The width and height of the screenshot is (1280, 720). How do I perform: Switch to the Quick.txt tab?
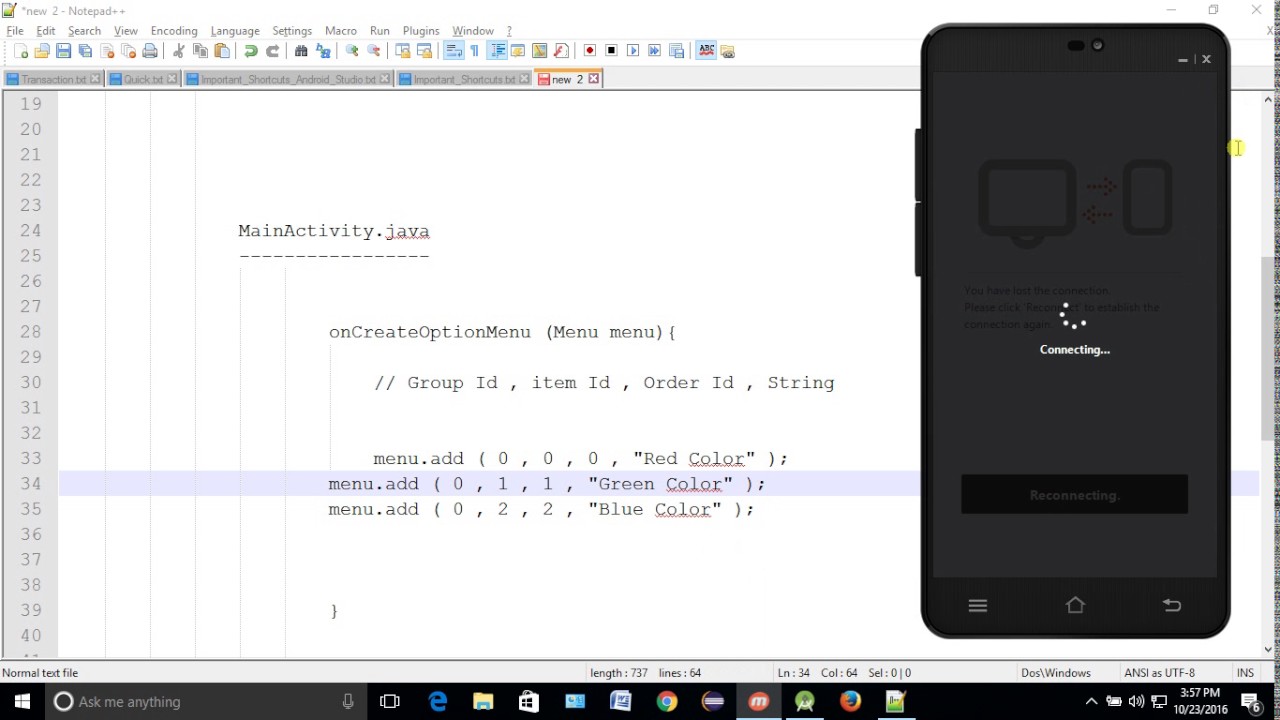[x=143, y=79]
